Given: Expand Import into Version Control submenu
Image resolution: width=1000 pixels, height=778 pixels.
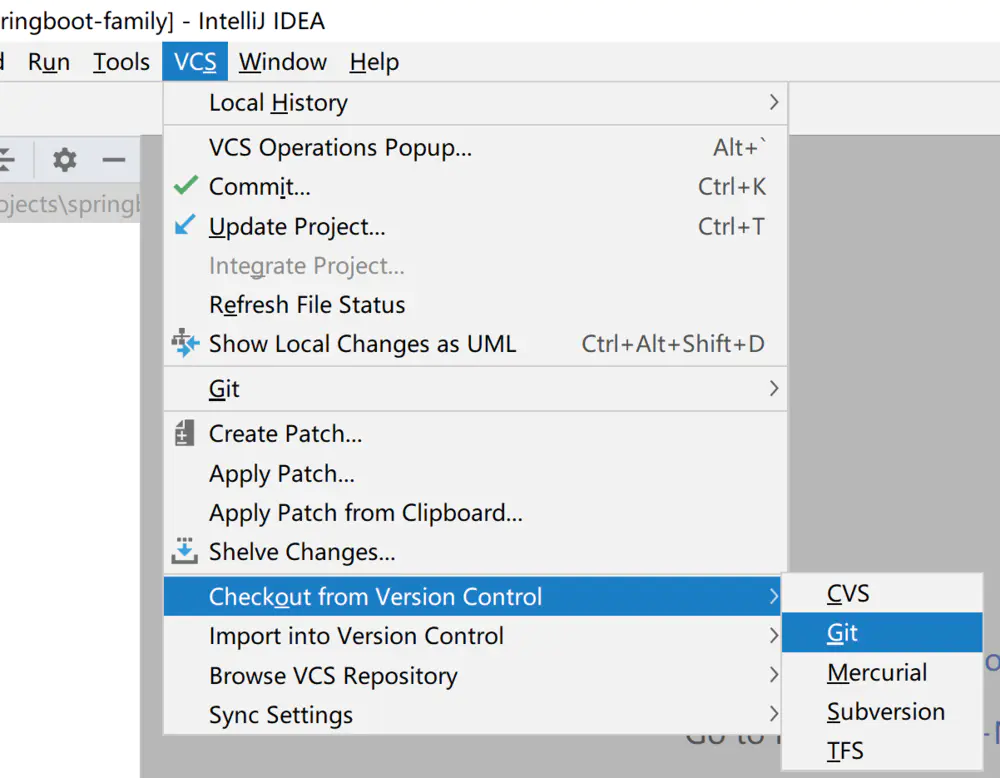Looking at the screenshot, I should tap(473, 636).
